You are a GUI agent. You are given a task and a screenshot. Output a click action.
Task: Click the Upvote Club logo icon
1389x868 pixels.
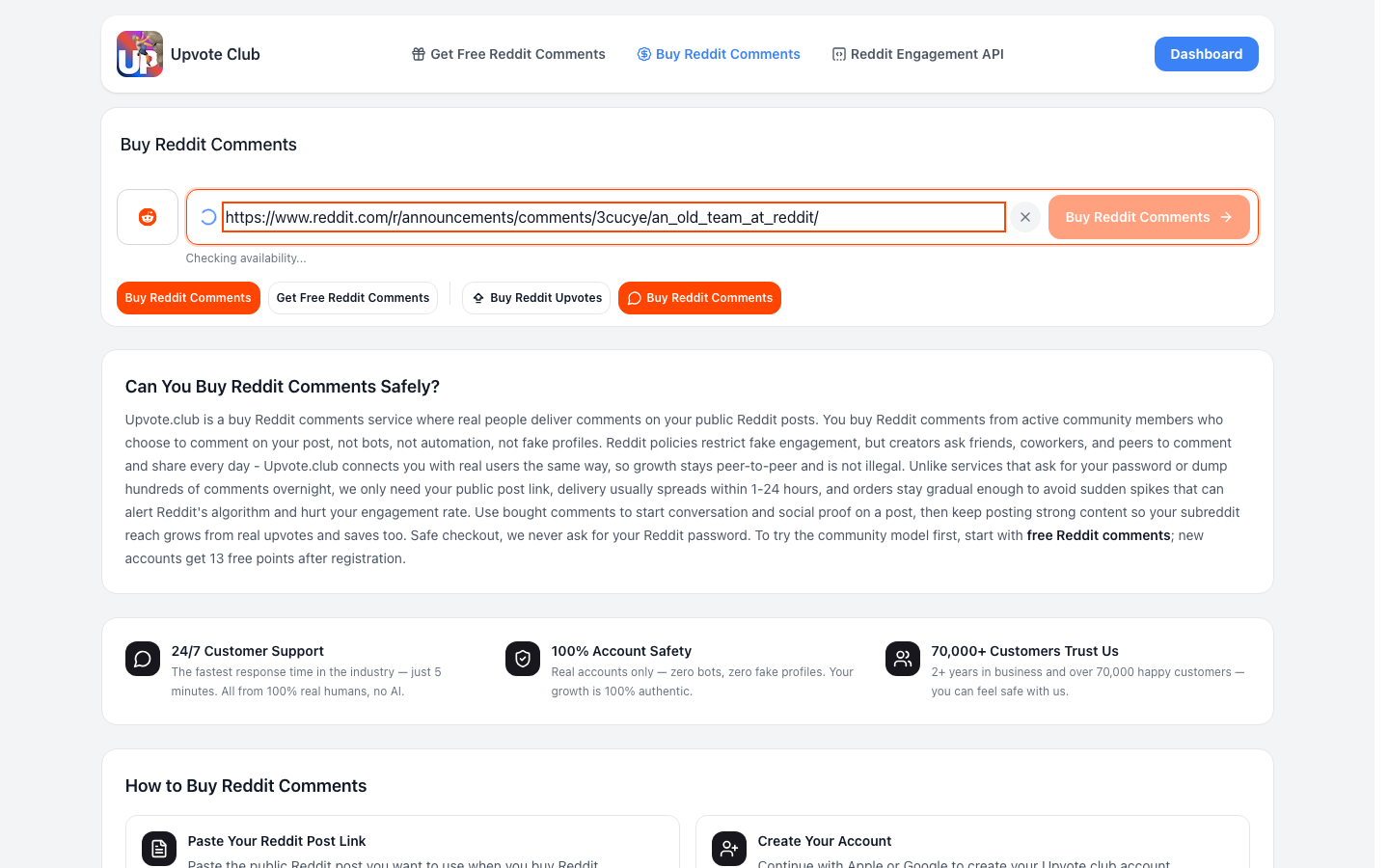click(x=140, y=54)
